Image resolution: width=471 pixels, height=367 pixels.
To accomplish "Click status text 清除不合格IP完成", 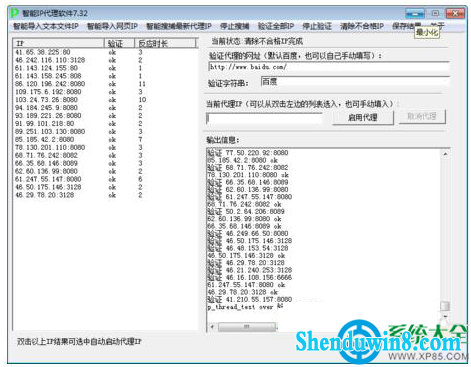I will tap(274, 41).
